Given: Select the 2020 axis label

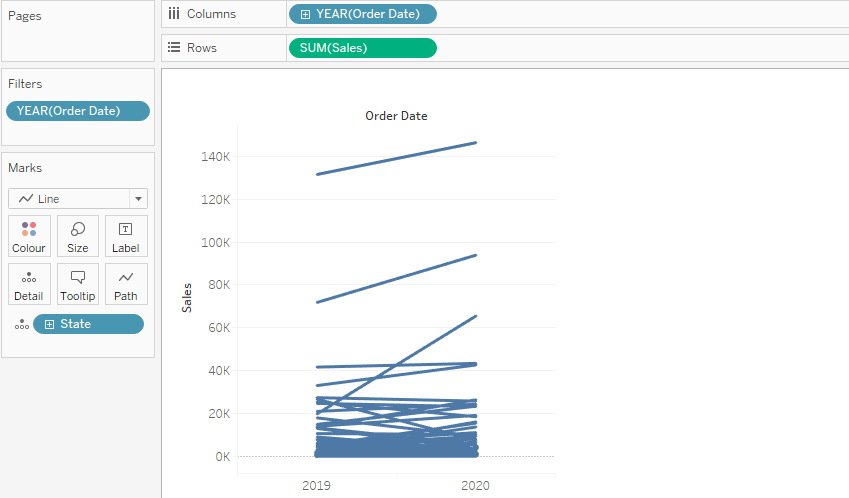Looking at the screenshot, I should [476, 484].
